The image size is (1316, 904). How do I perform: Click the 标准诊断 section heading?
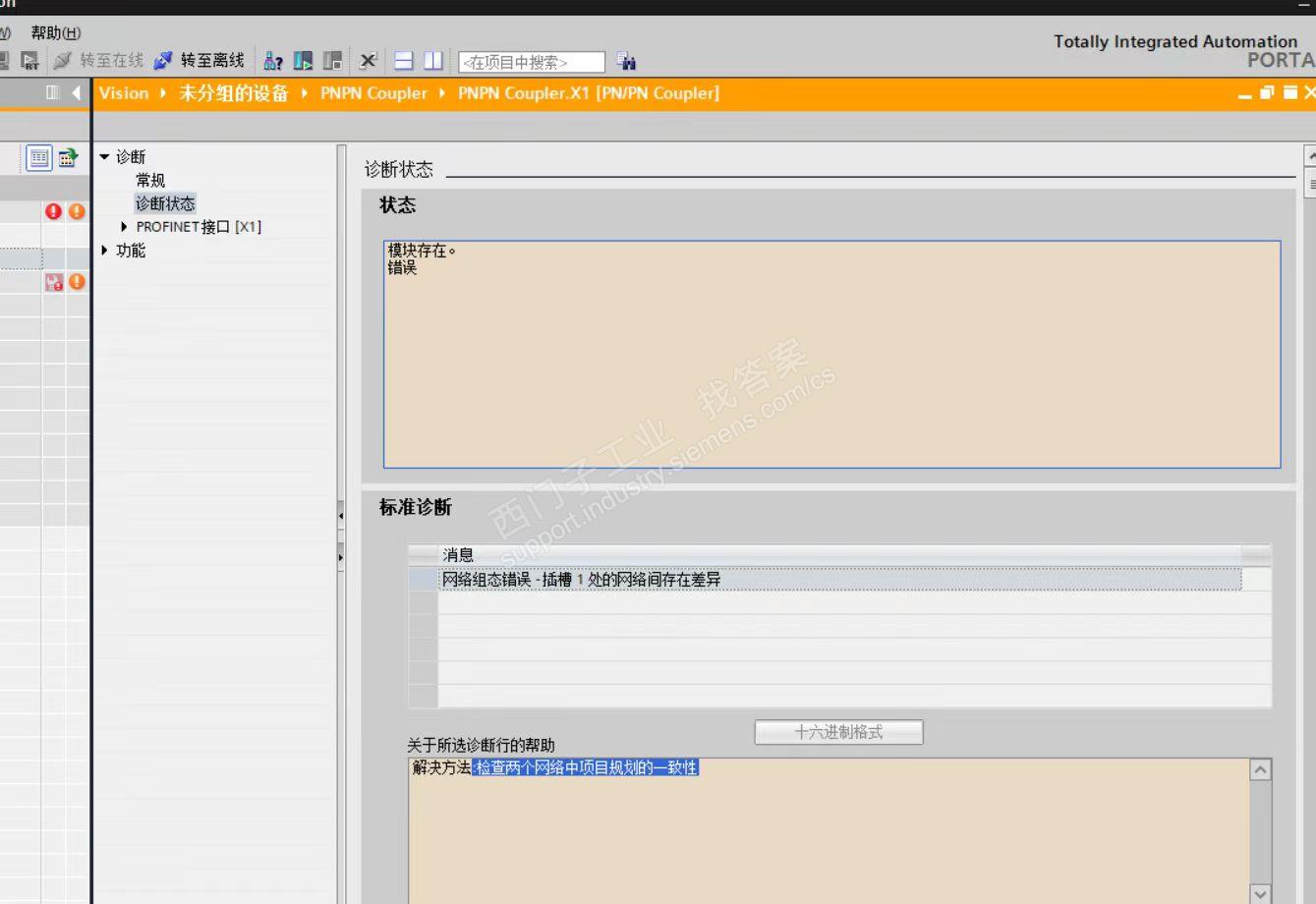pos(416,507)
